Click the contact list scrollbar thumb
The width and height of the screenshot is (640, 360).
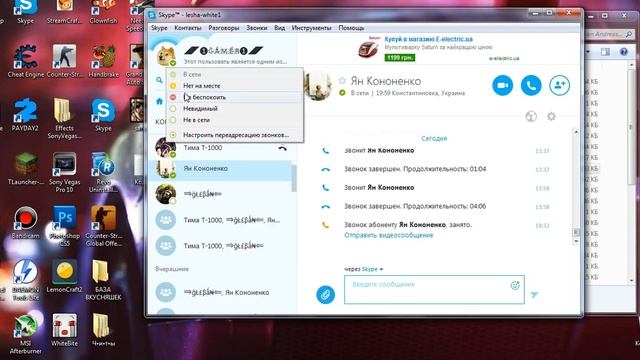coord(294,178)
